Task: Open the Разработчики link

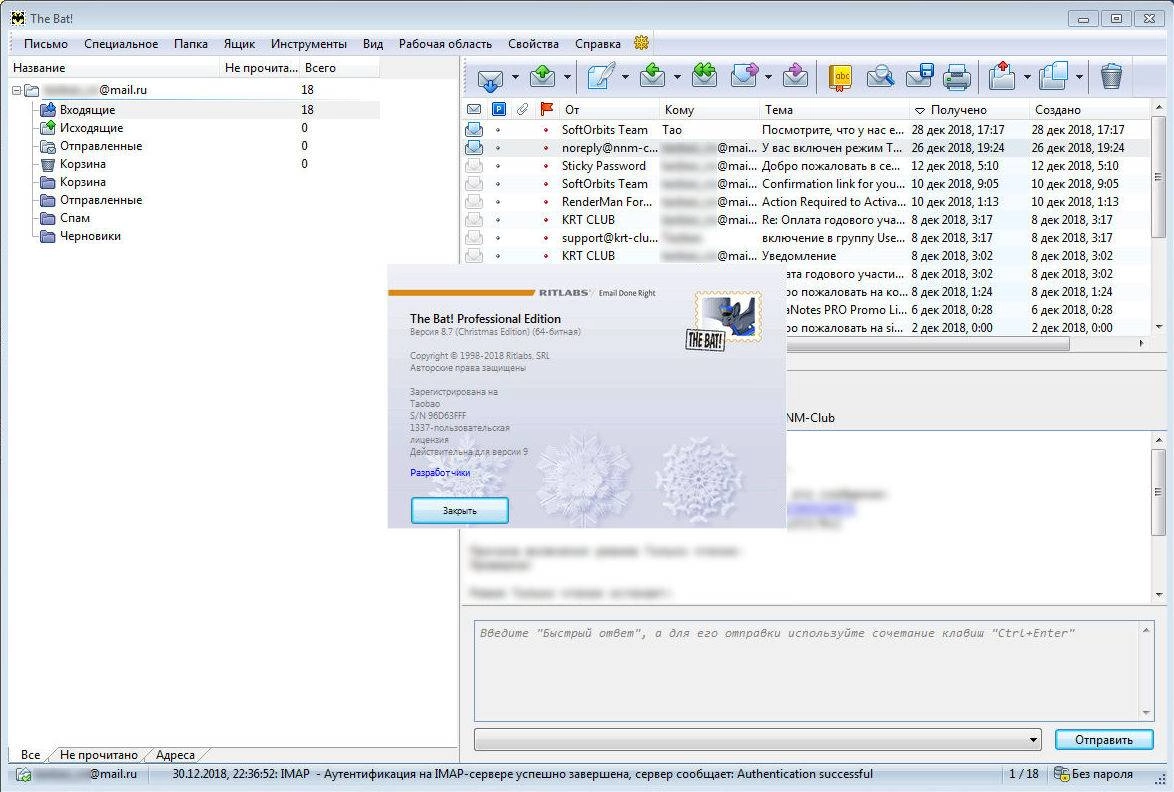Action: tap(440, 472)
